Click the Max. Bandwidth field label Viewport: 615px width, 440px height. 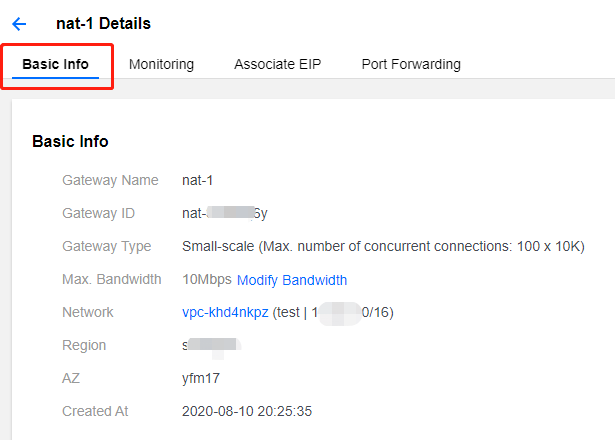coord(112,279)
